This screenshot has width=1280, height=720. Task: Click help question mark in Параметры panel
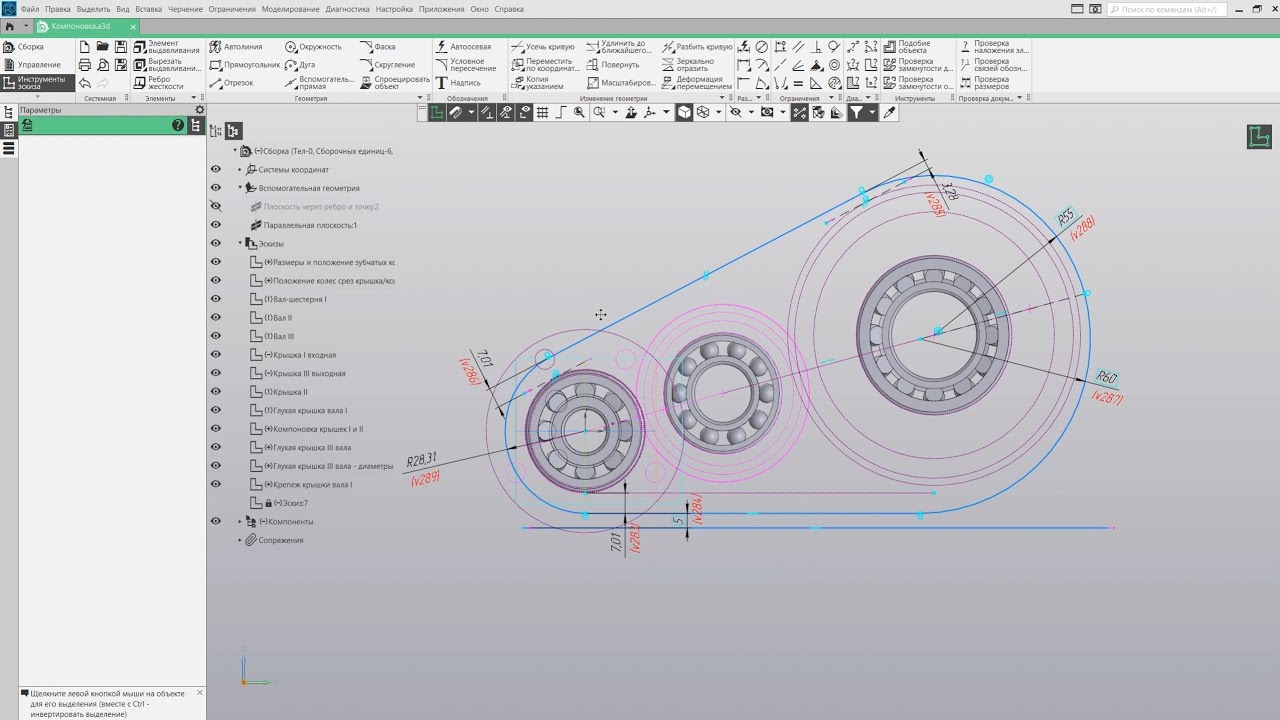coord(178,125)
